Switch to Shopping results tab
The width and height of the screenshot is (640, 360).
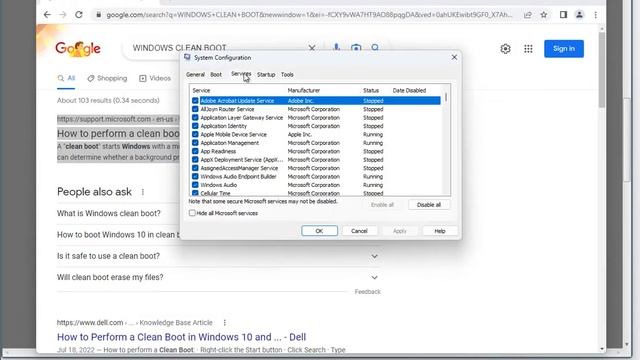[107, 78]
